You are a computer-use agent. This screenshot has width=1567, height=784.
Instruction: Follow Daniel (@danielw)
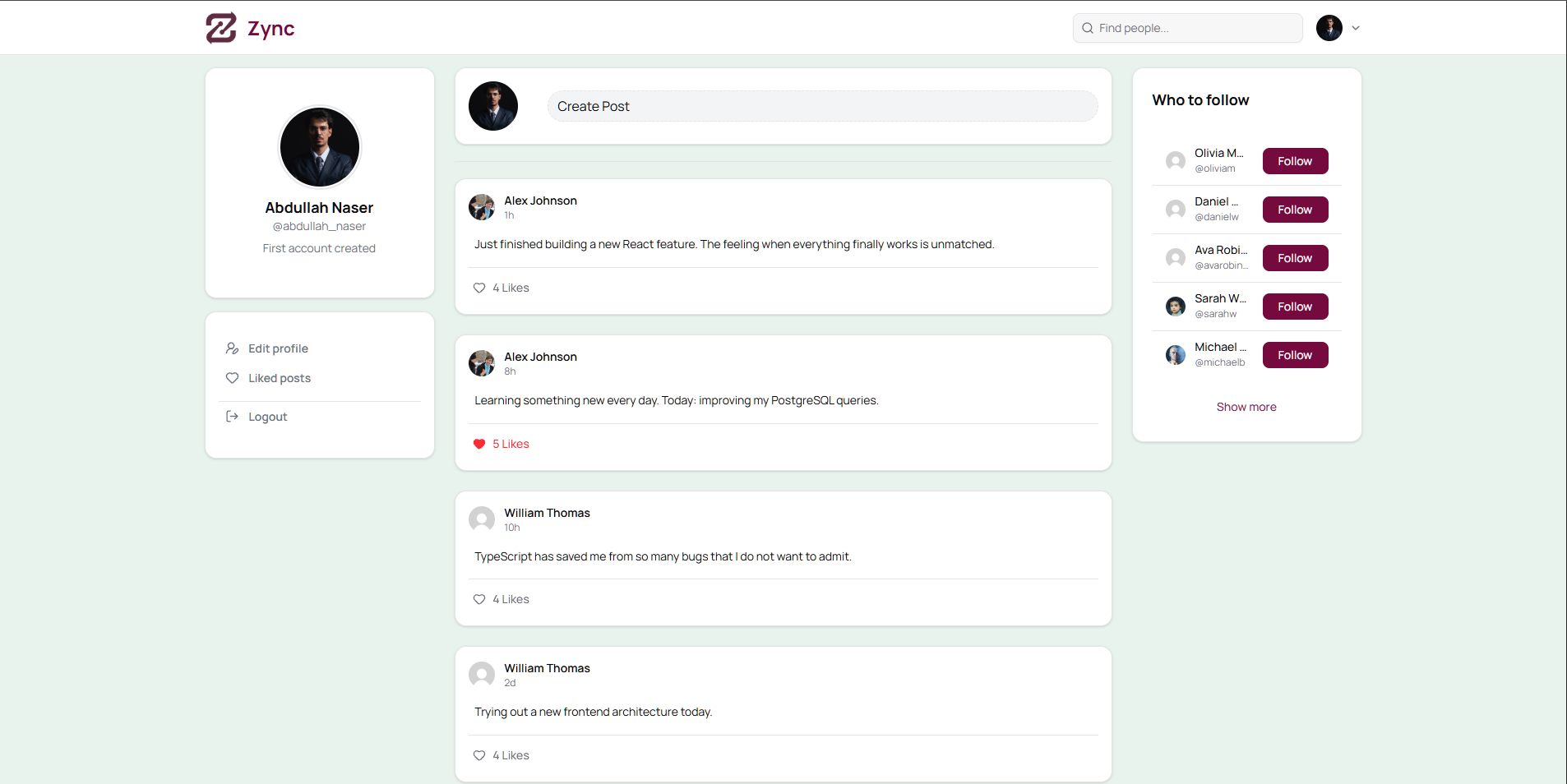pyautogui.click(x=1296, y=210)
